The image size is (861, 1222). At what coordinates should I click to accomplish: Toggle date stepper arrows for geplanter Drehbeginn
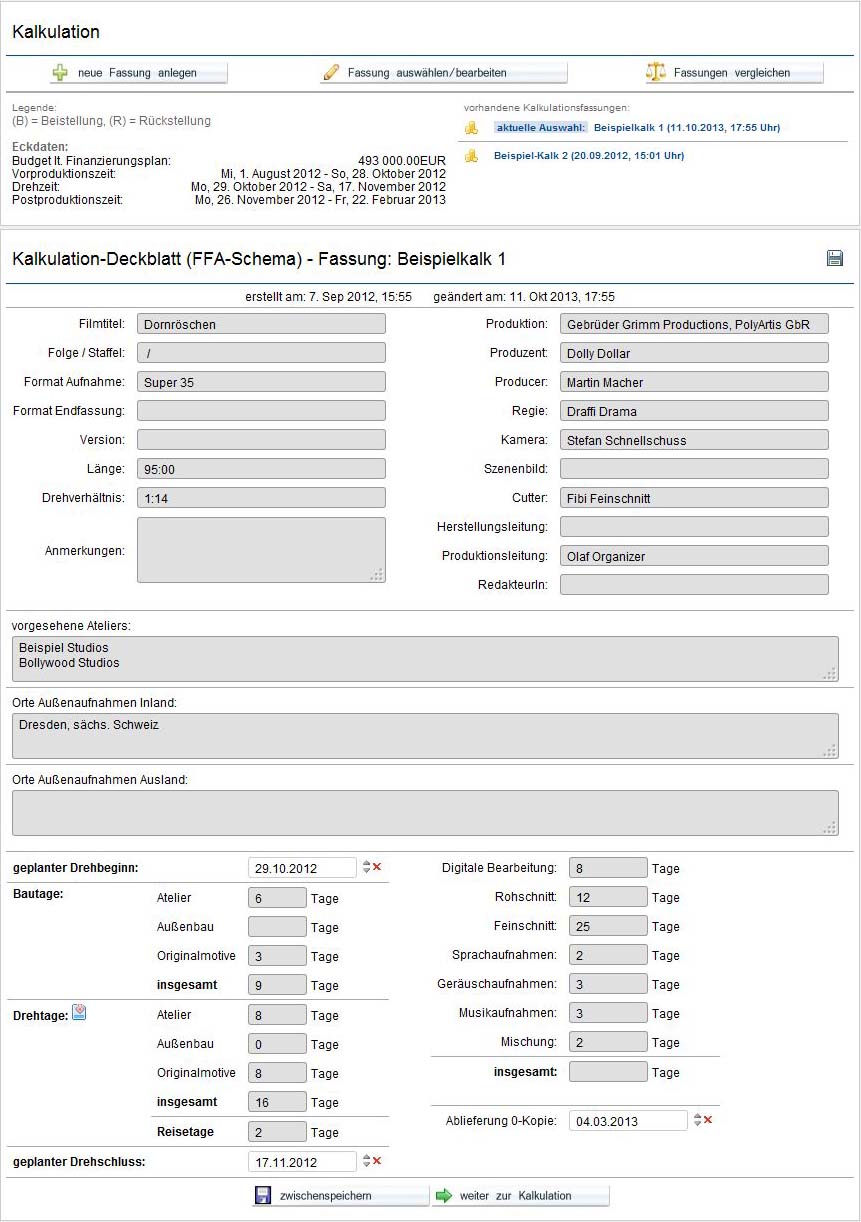click(366, 867)
